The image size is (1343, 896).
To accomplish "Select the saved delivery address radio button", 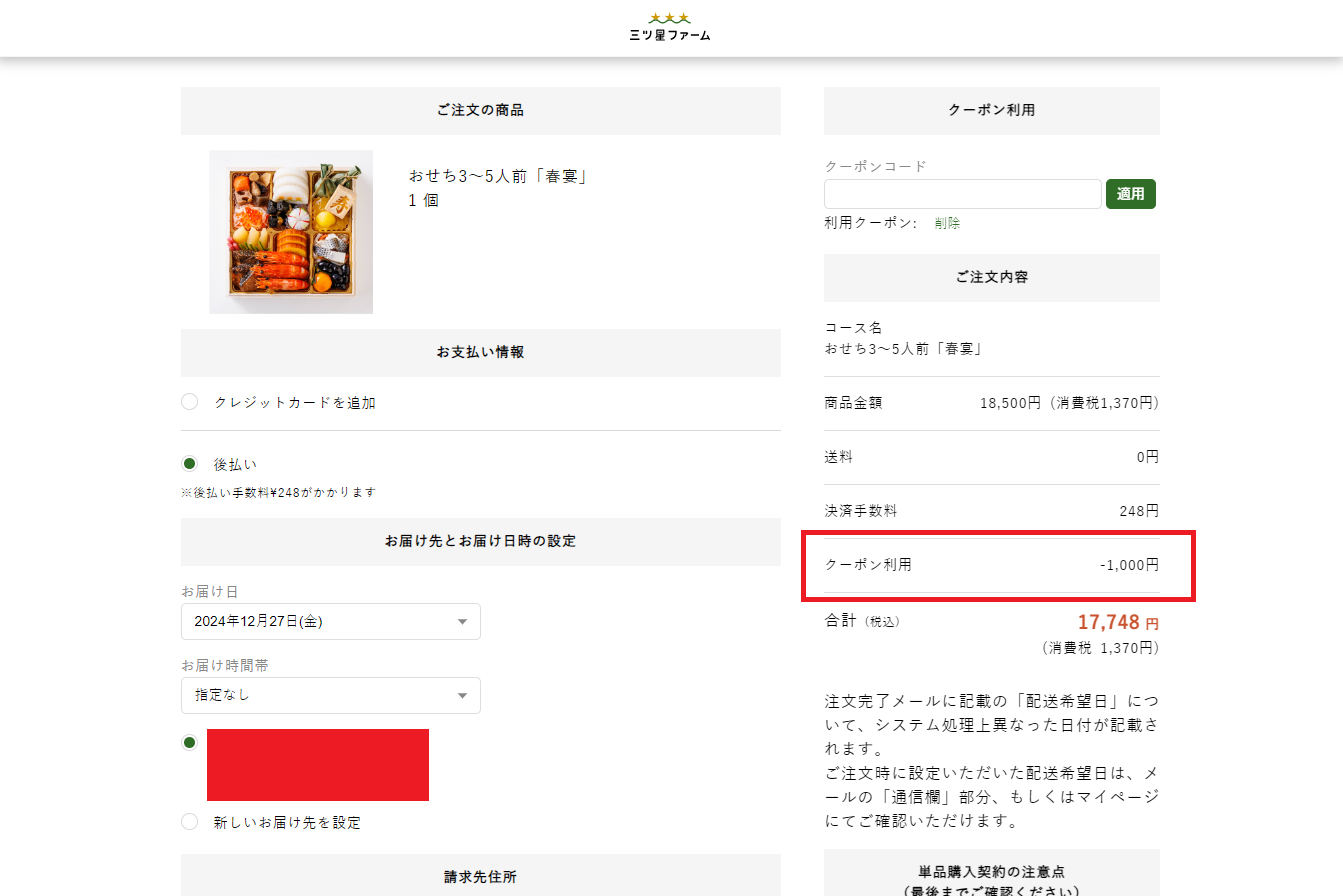I will [x=190, y=742].
